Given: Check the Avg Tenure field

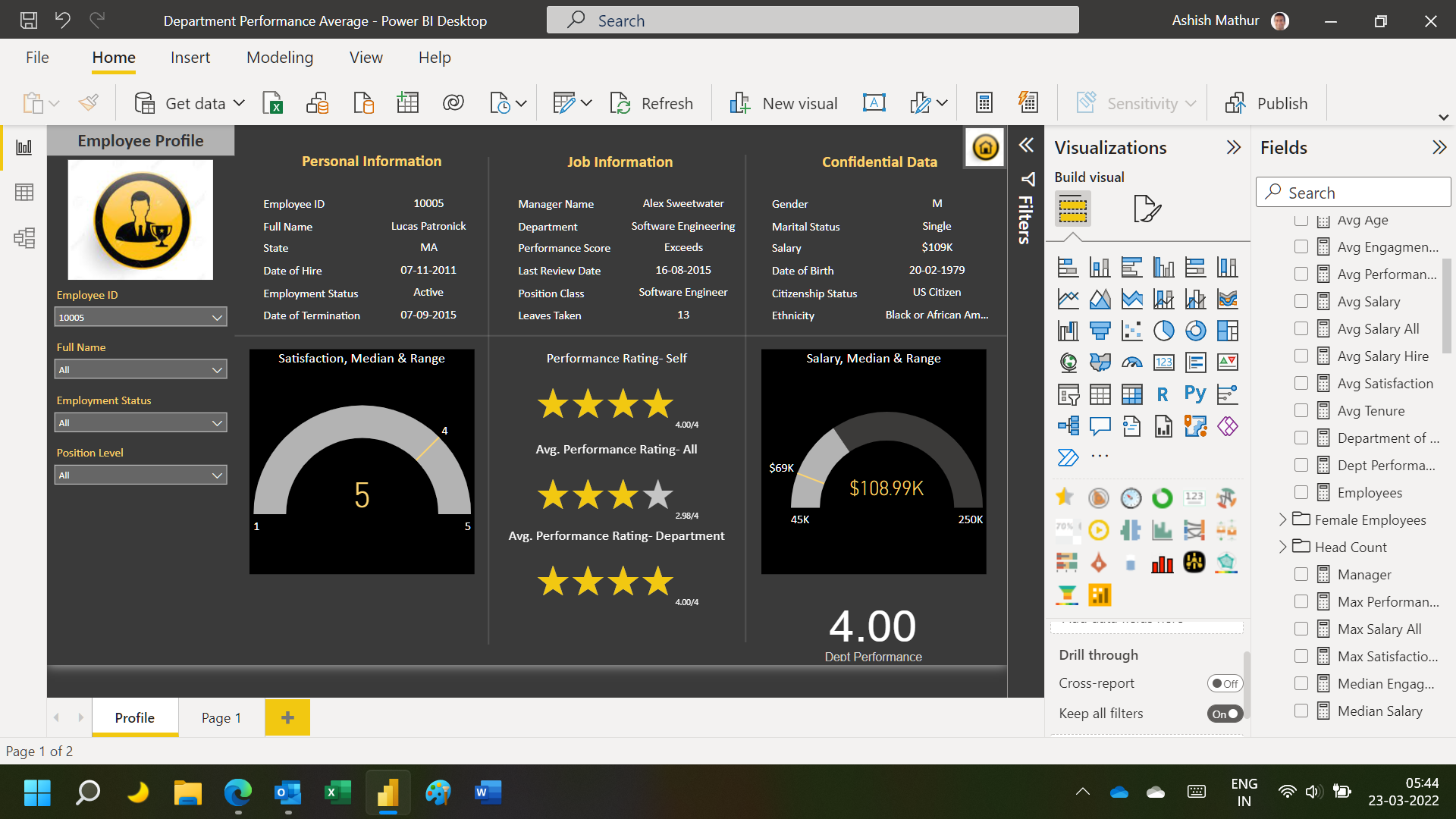Looking at the screenshot, I should 1301,411.
